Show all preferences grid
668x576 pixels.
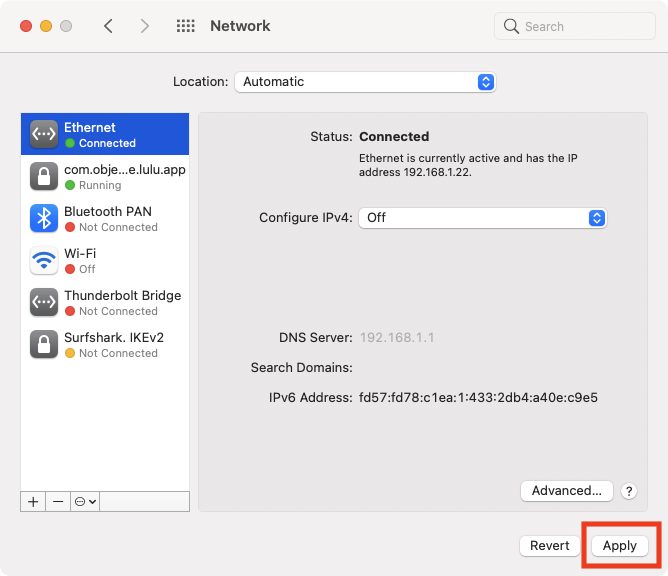coord(186,26)
